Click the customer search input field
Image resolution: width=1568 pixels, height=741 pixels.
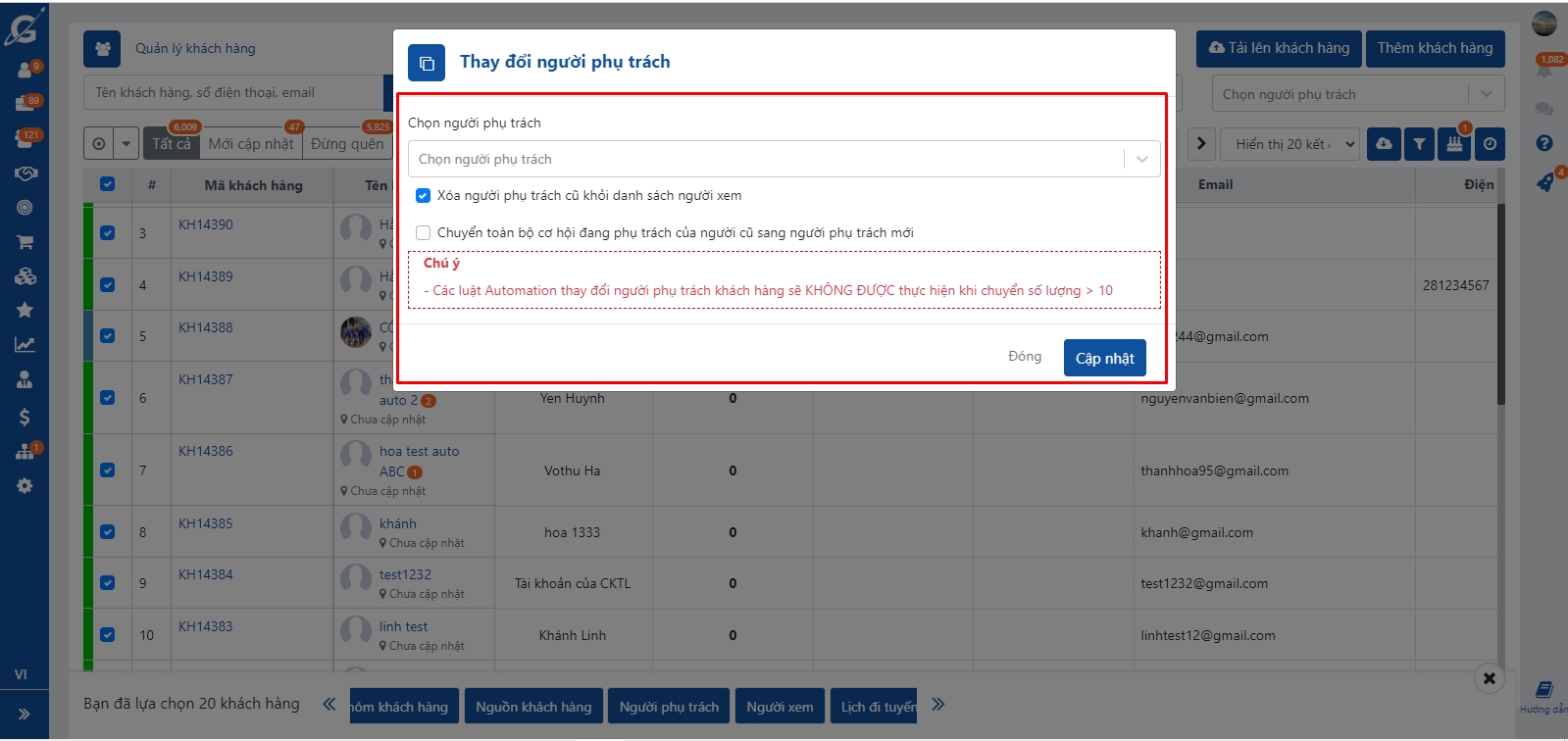(233, 93)
